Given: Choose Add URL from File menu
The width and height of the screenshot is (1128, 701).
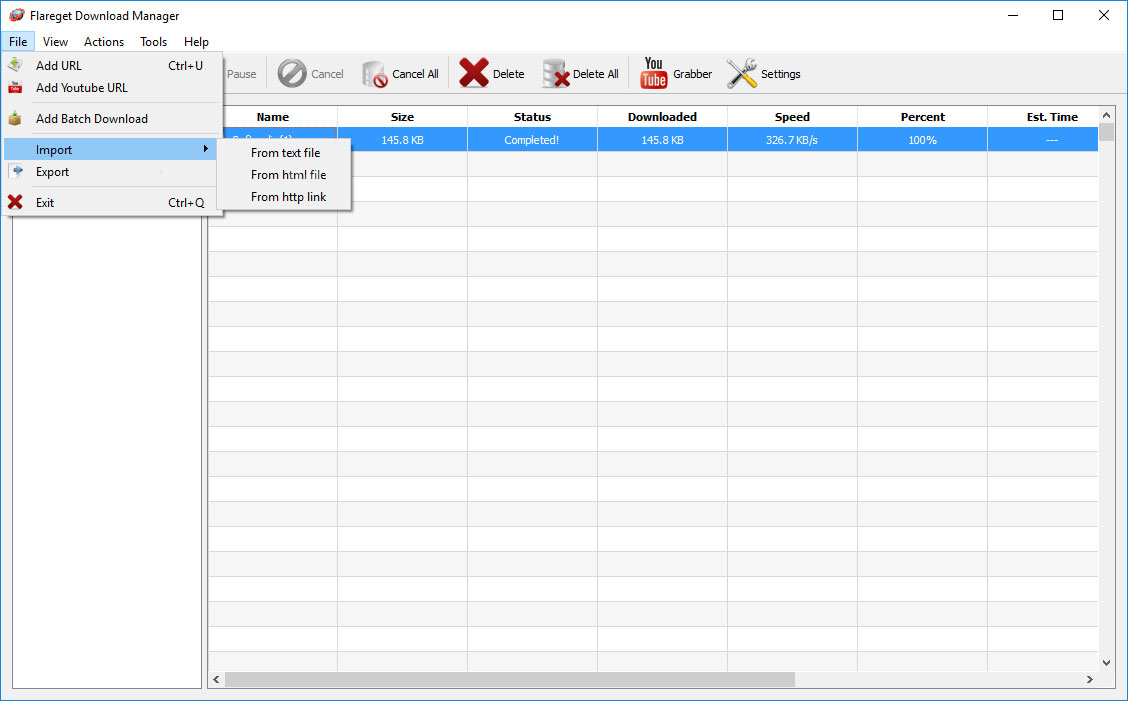Looking at the screenshot, I should [111, 65].
